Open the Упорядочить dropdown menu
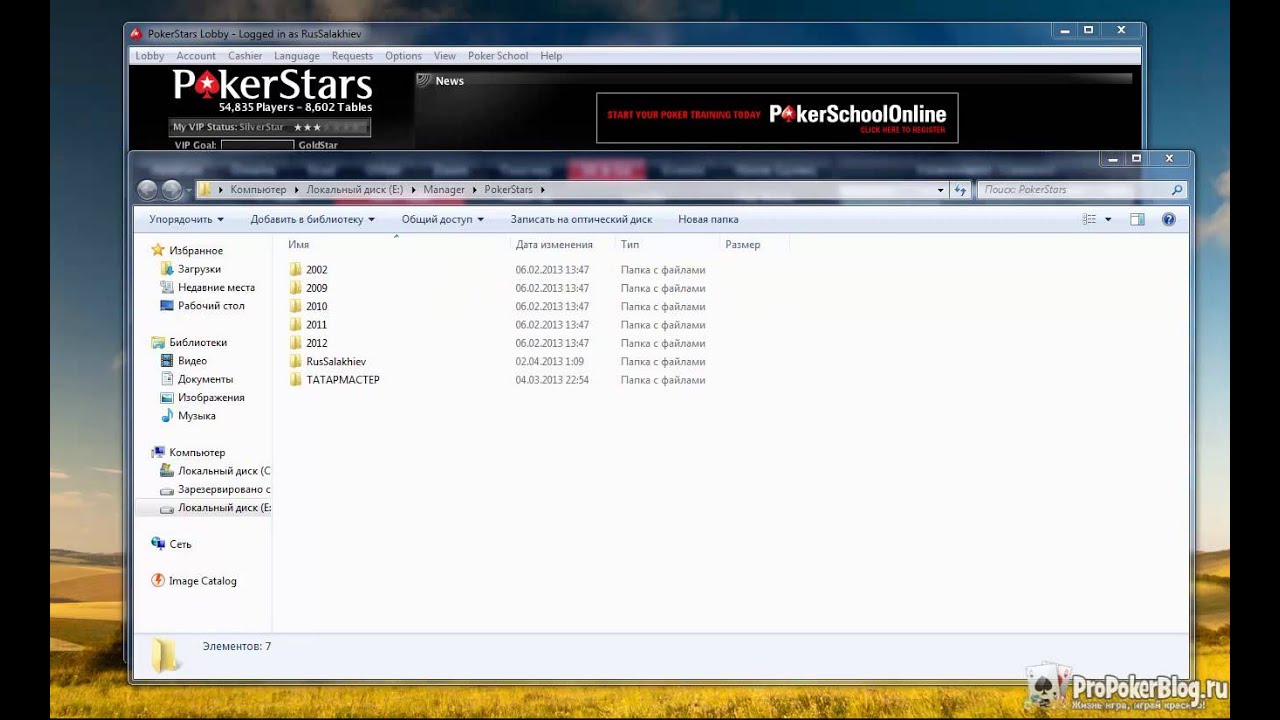 (x=186, y=219)
